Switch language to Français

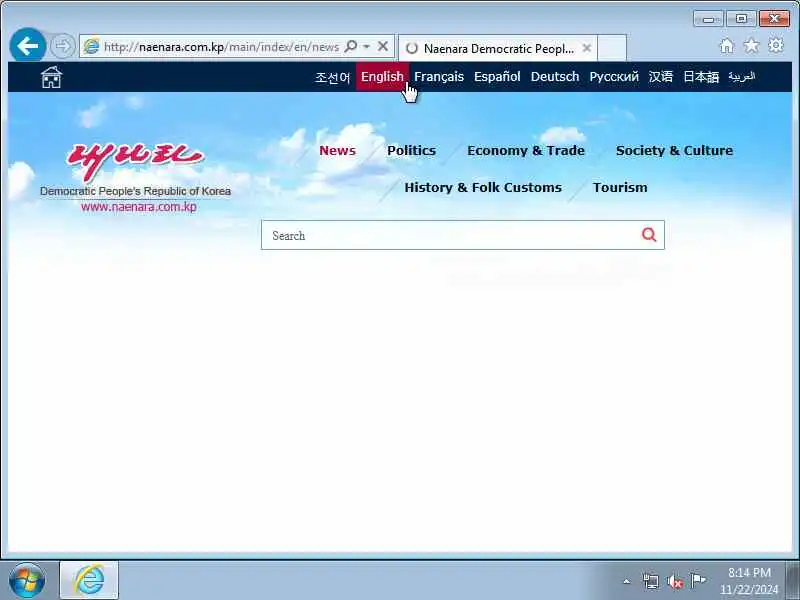[x=439, y=77]
